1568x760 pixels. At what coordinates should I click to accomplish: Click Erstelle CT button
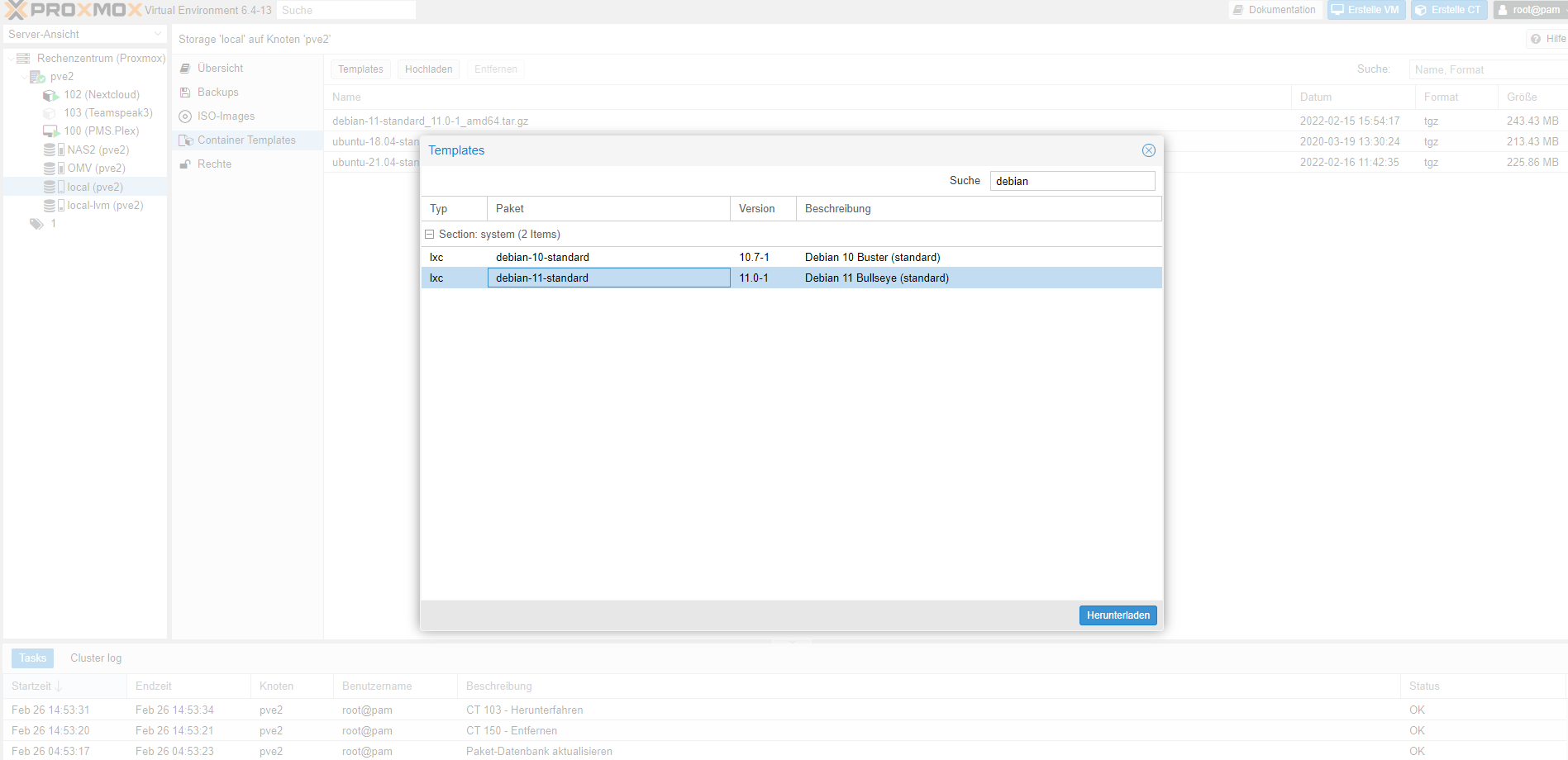tap(1448, 10)
